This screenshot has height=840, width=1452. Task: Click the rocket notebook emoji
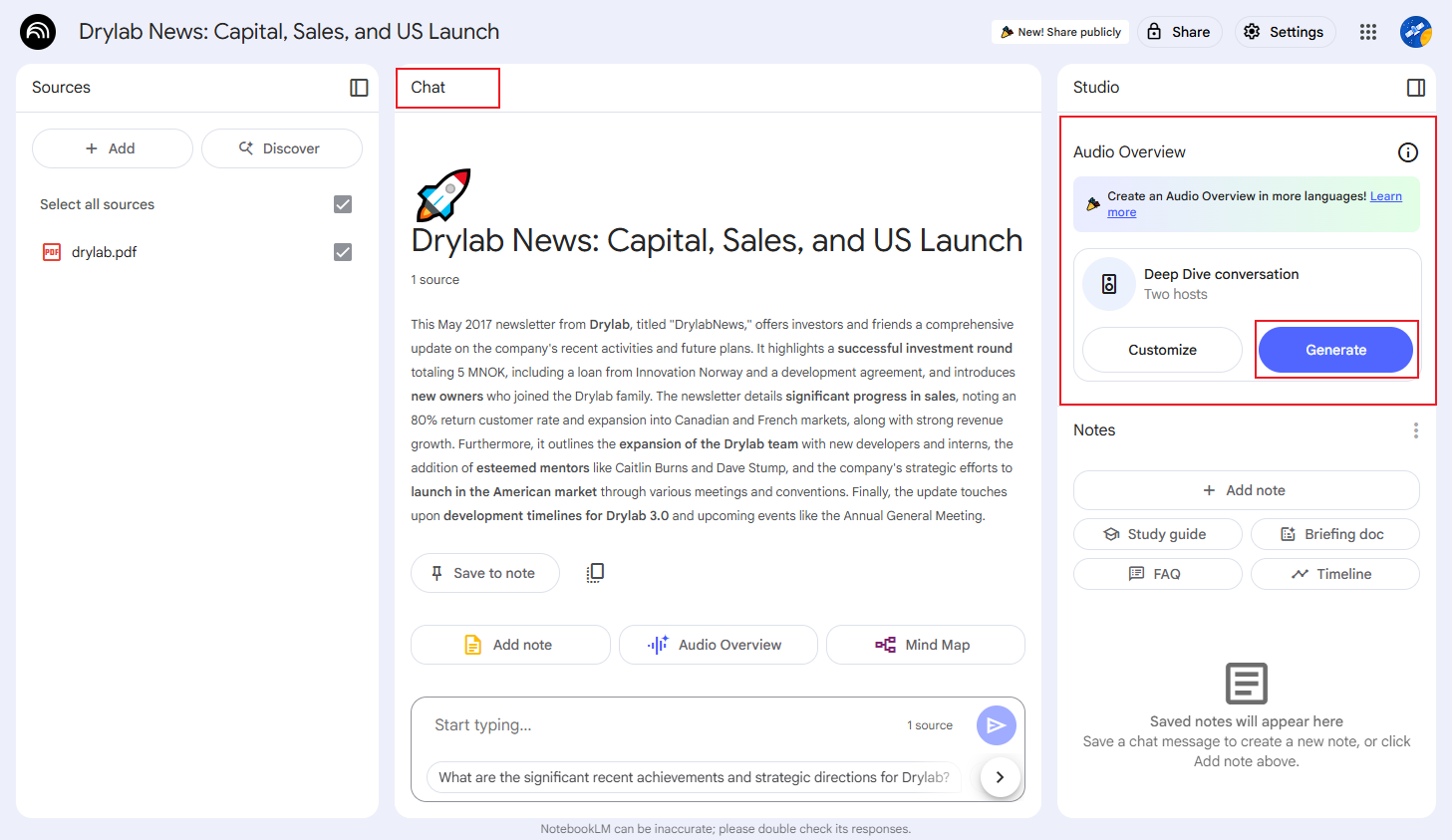pyautogui.click(x=442, y=194)
